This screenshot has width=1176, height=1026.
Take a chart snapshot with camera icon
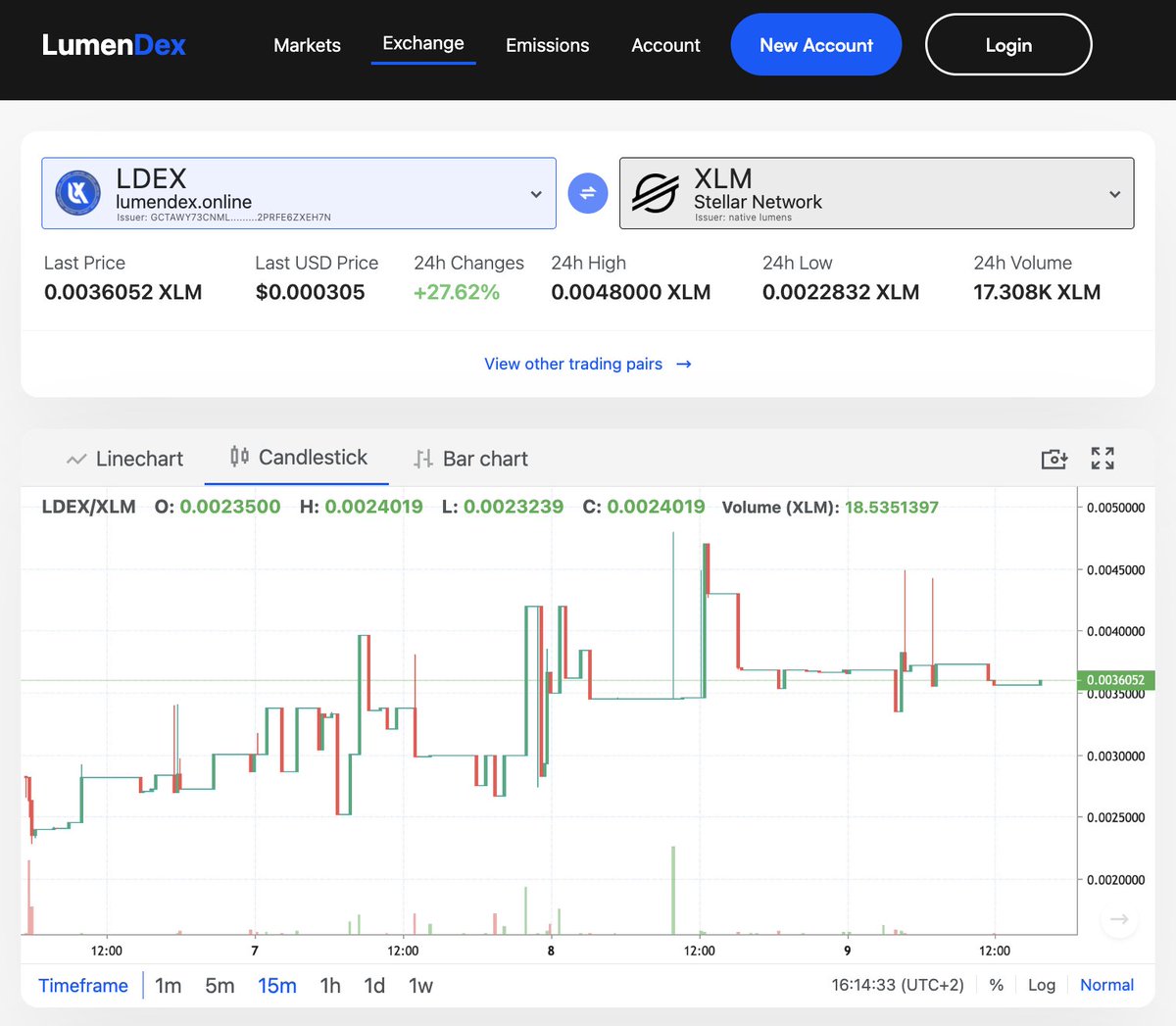coord(1054,459)
